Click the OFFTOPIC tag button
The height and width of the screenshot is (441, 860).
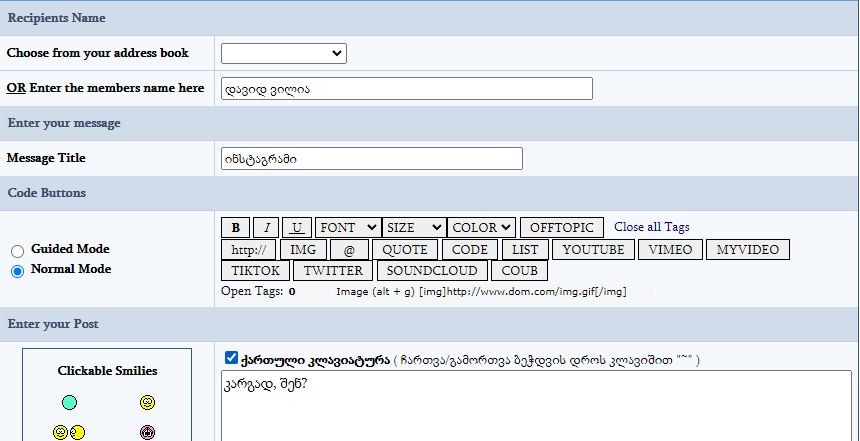click(562, 228)
